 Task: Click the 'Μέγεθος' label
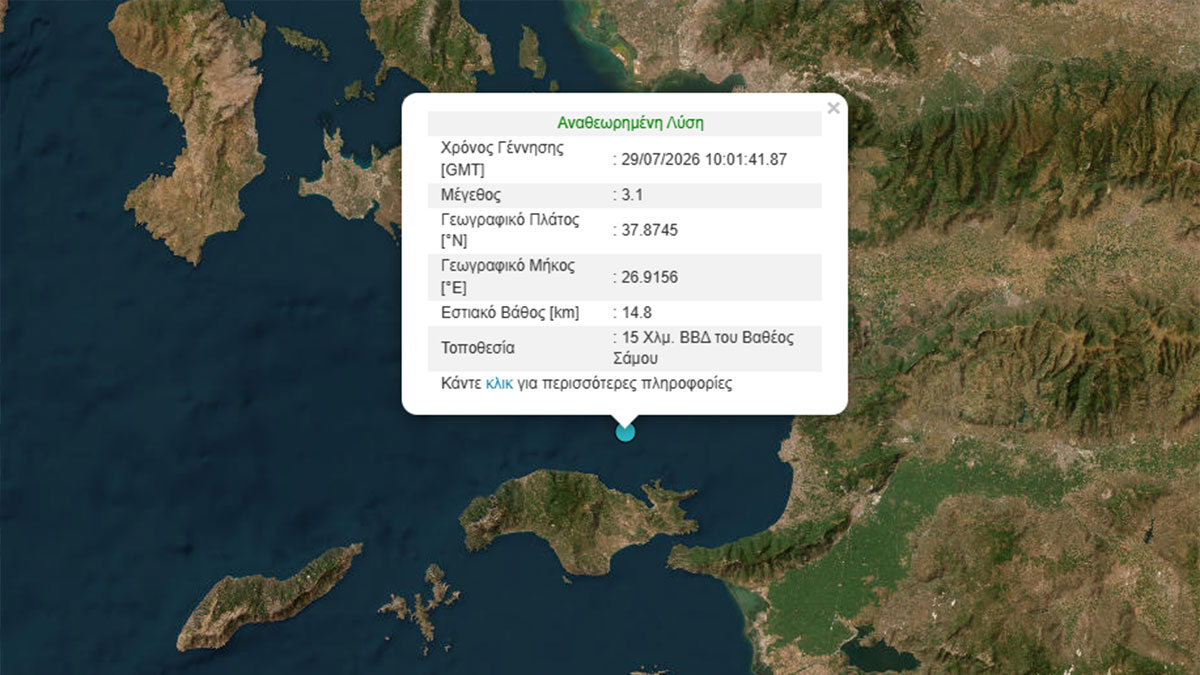click(x=471, y=194)
